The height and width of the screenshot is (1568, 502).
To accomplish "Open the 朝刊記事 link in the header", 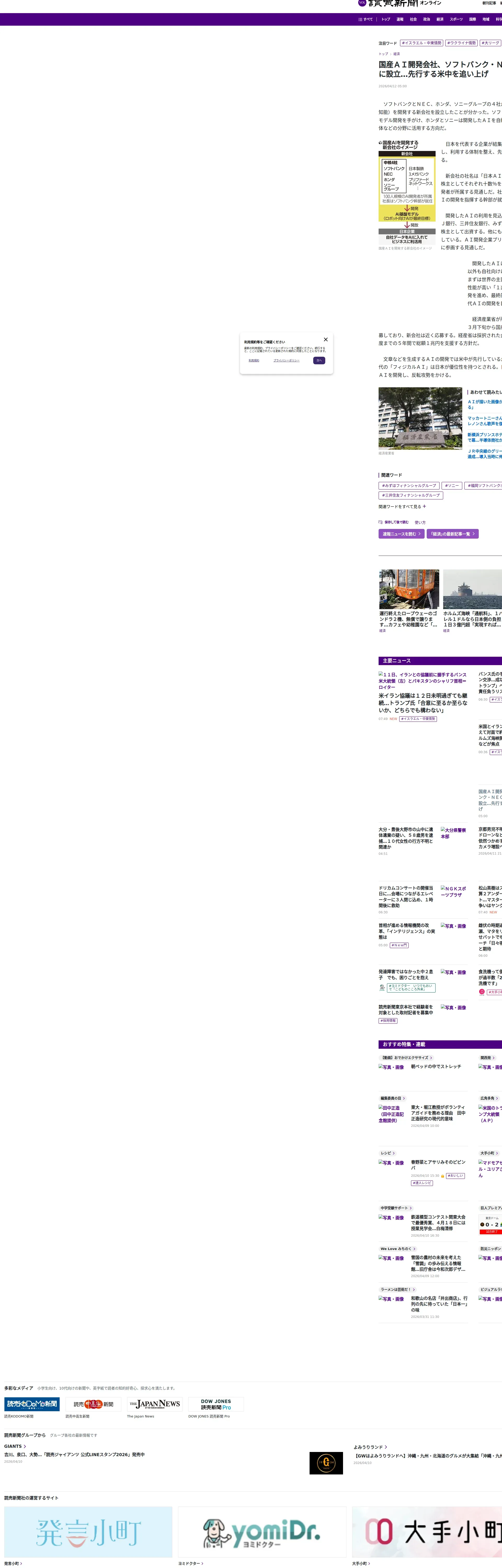I will [489, 3].
